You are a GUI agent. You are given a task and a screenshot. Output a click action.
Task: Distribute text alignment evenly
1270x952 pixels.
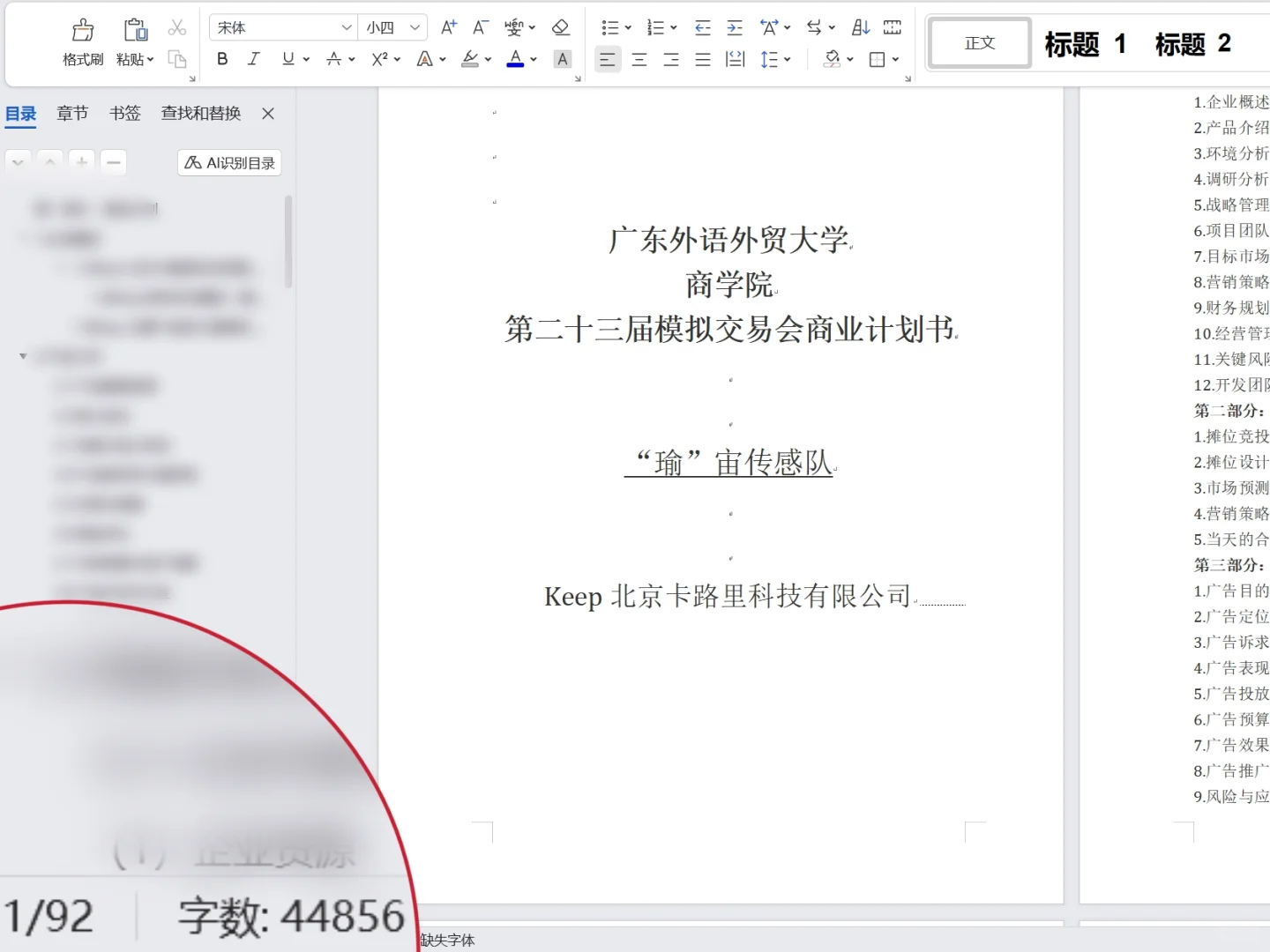[x=735, y=59]
